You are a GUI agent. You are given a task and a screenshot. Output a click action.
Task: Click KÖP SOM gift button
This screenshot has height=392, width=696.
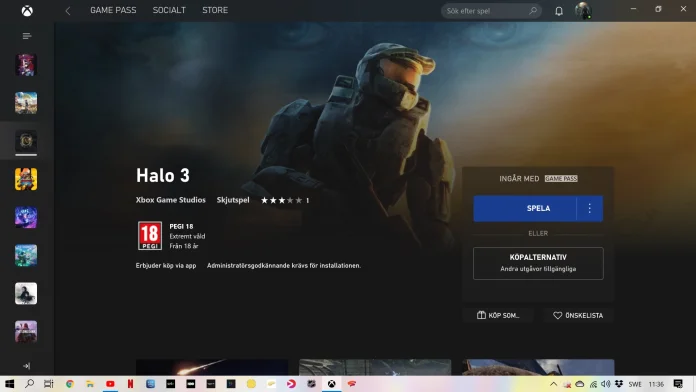tap(498, 315)
